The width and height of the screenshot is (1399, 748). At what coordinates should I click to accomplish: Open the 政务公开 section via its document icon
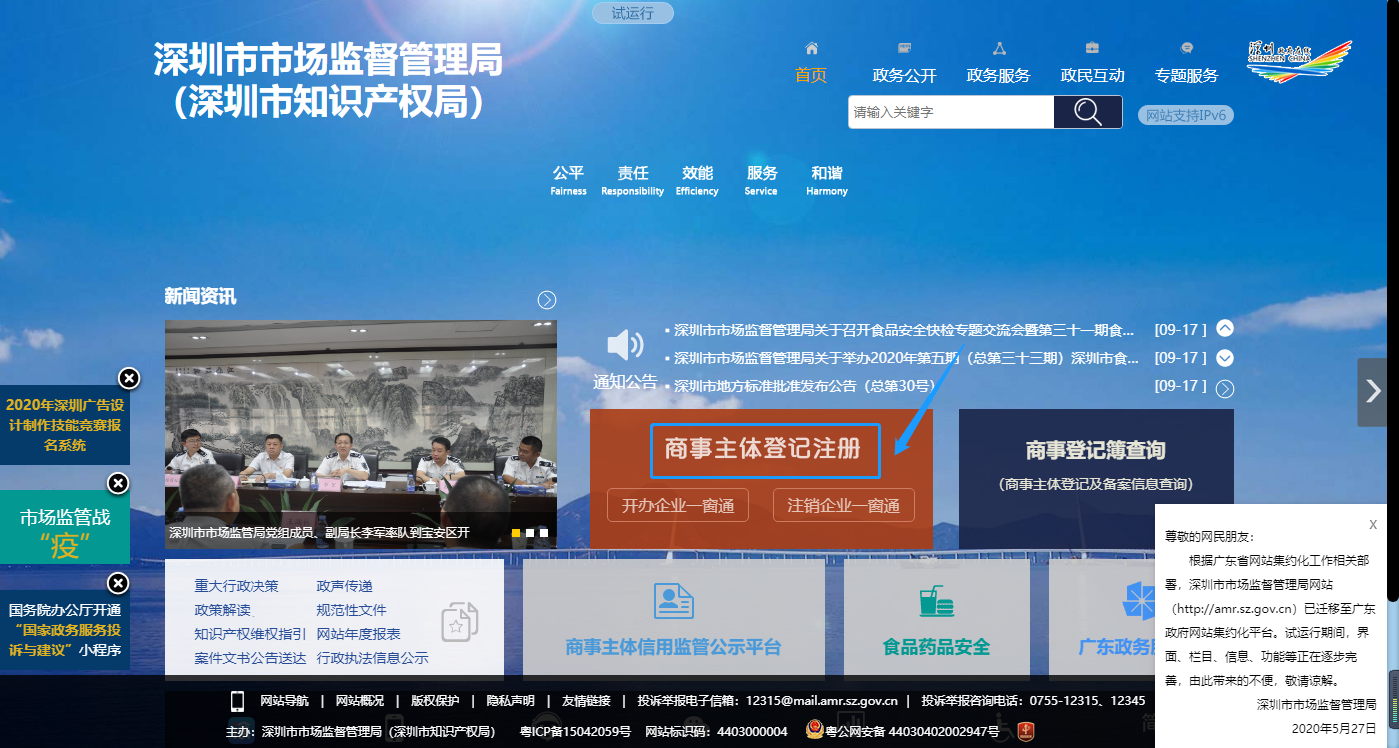tap(903, 48)
